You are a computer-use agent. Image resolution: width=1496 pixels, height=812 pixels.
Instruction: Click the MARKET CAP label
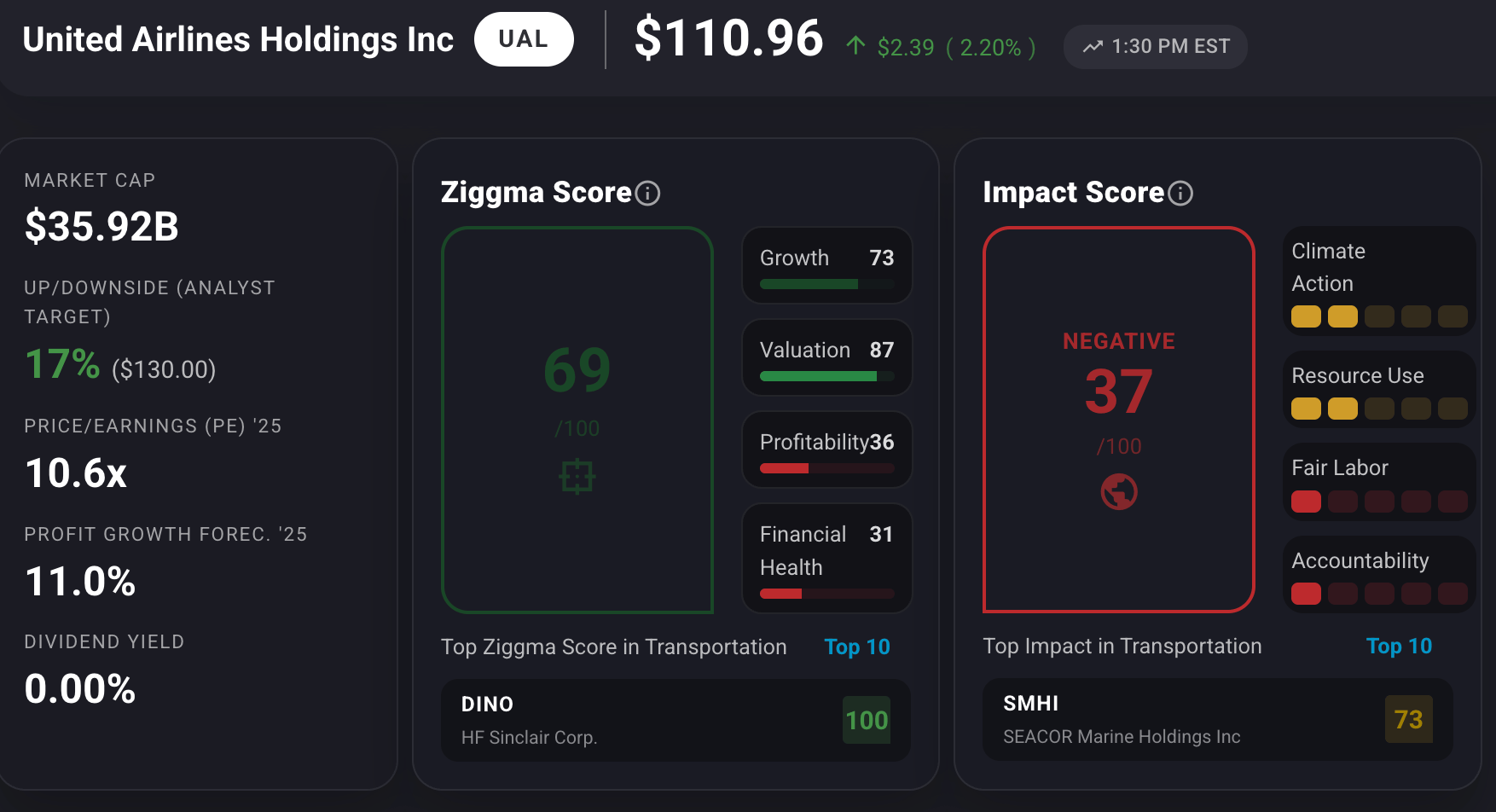(x=90, y=180)
